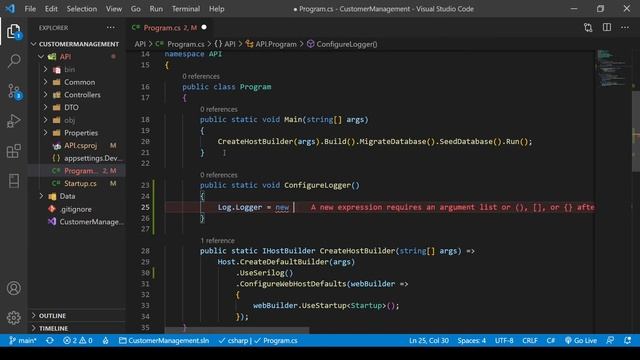Click the API breadcrumb folder segment
This screenshot has width=640, height=360.
click(140, 44)
